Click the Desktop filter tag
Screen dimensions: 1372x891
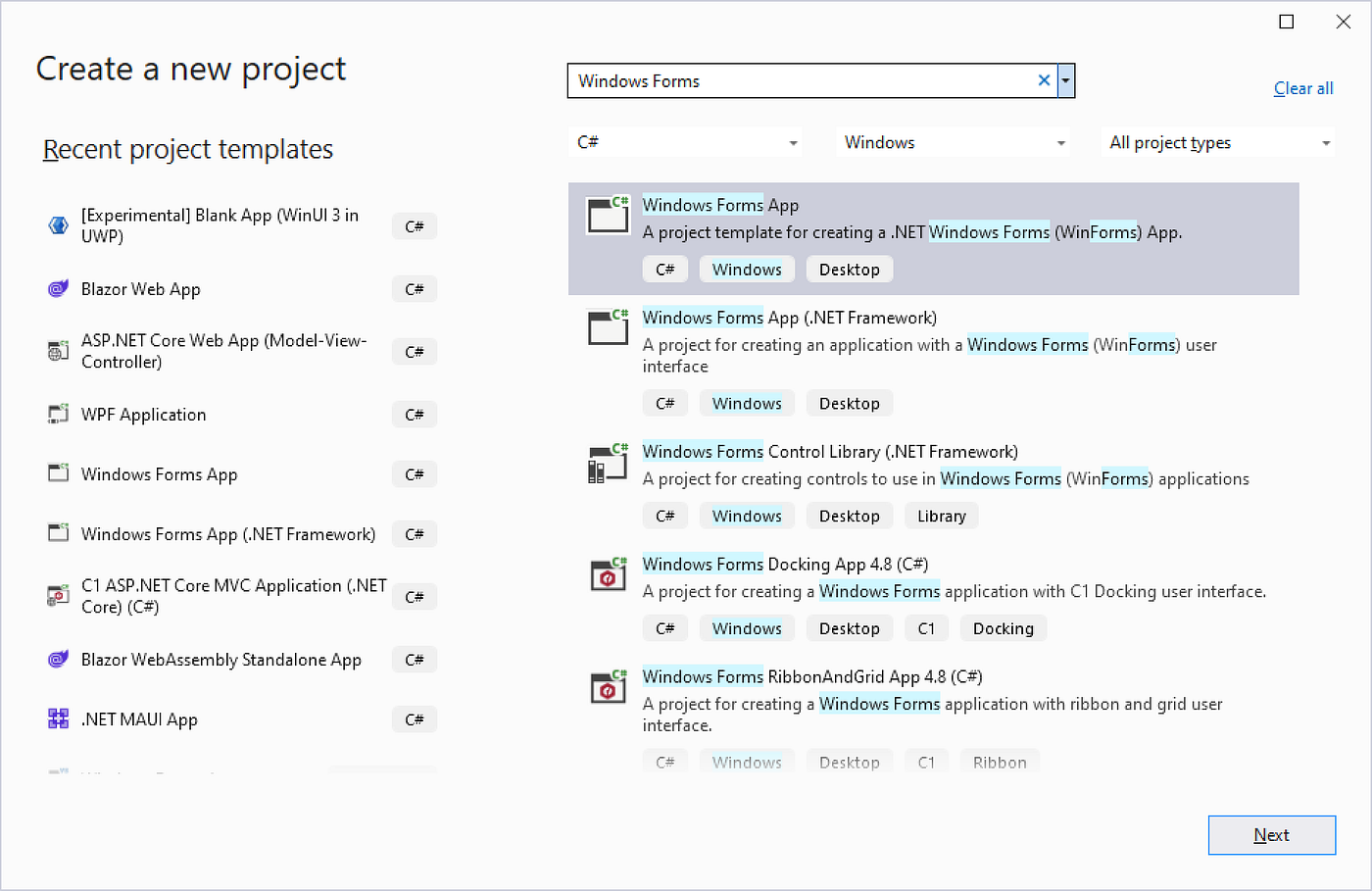tap(849, 269)
